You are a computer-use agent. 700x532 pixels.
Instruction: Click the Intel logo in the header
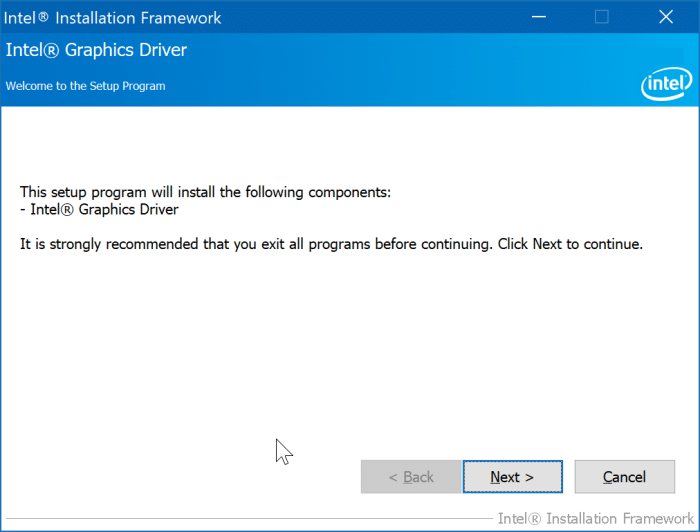pos(667,83)
